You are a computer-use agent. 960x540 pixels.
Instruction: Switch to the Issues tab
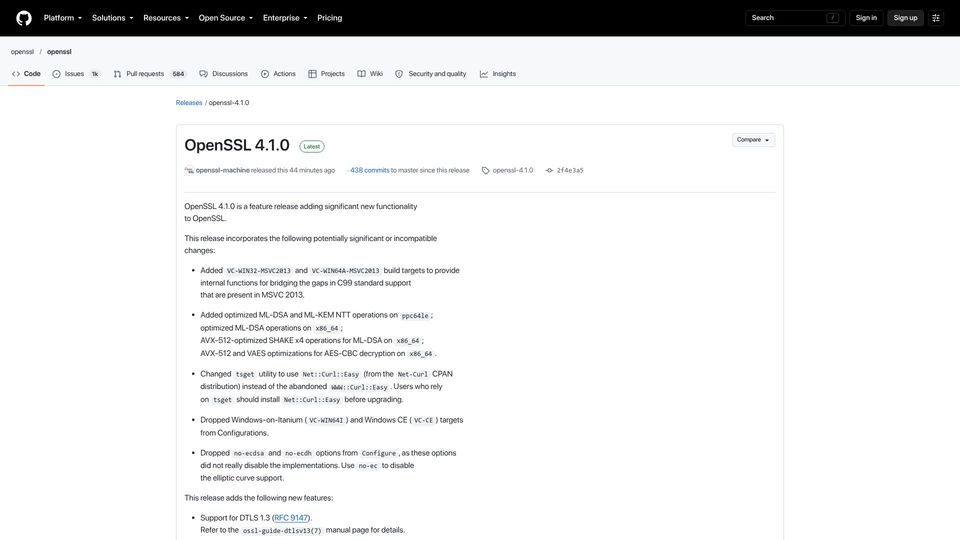(76, 74)
